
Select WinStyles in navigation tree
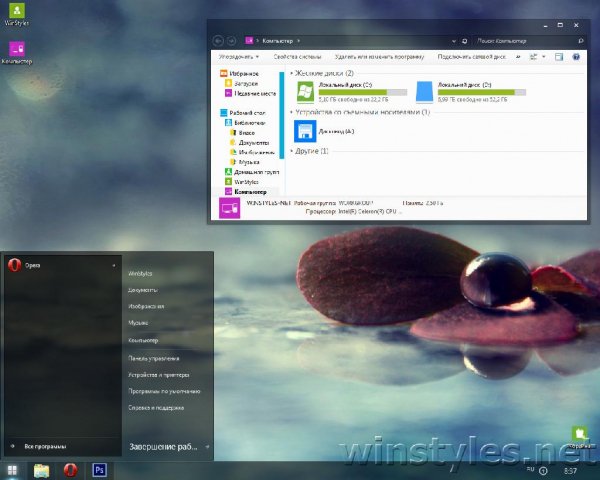click(241, 182)
